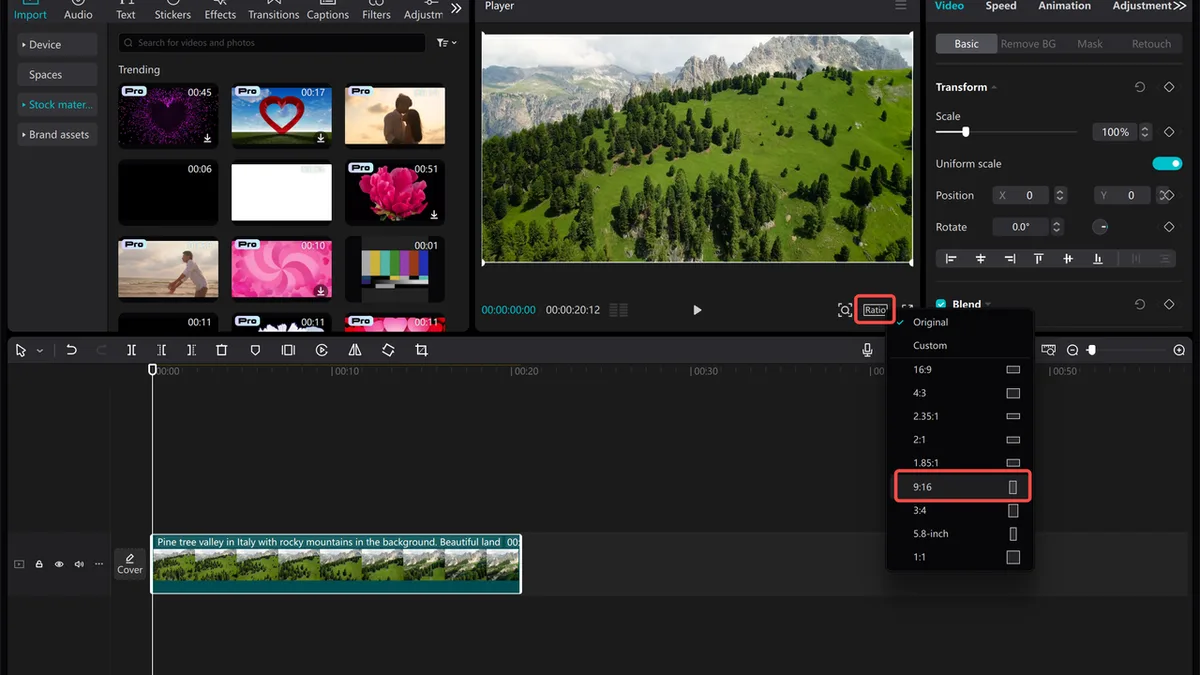Click the timeline zoom slider handle
This screenshot has height=675, width=1200.
(1091, 350)
